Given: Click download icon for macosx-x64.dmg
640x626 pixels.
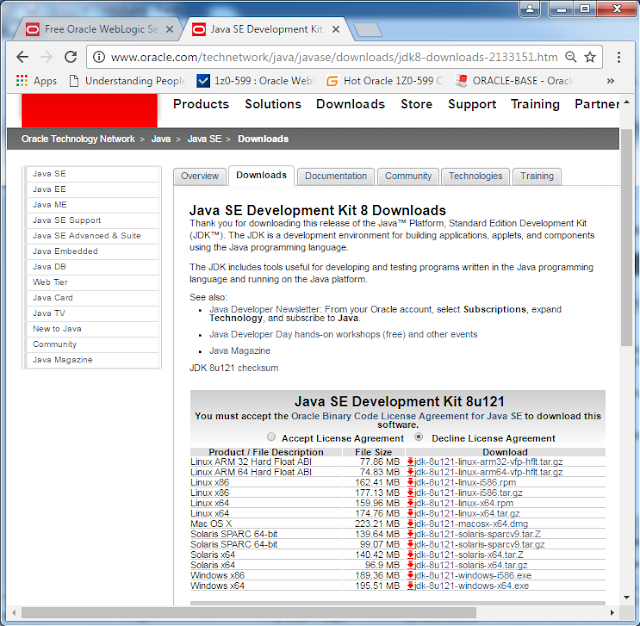Looking at the screenshot, I should click(411, 524).
